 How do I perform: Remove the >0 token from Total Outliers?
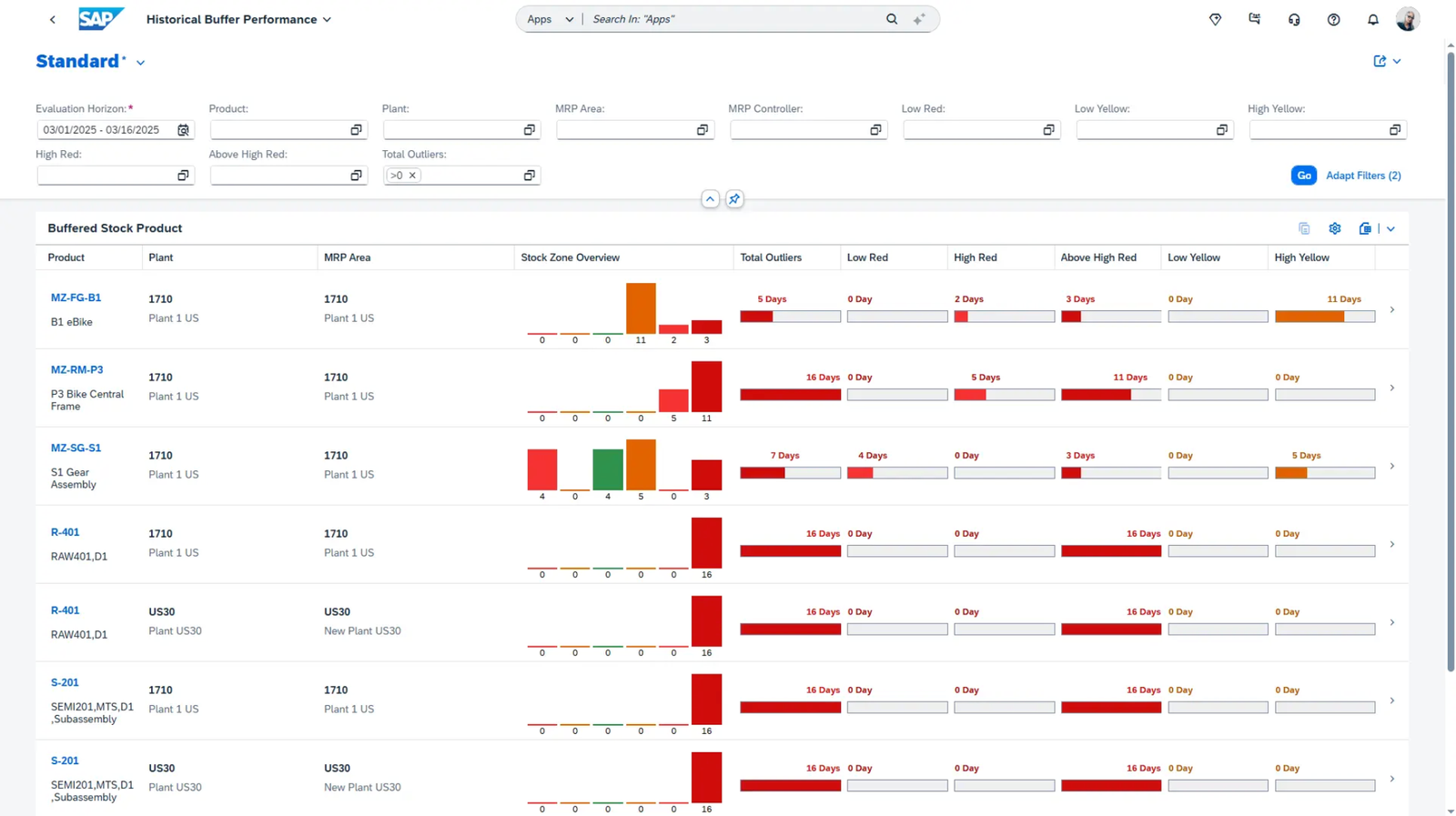tap(412, 176)
